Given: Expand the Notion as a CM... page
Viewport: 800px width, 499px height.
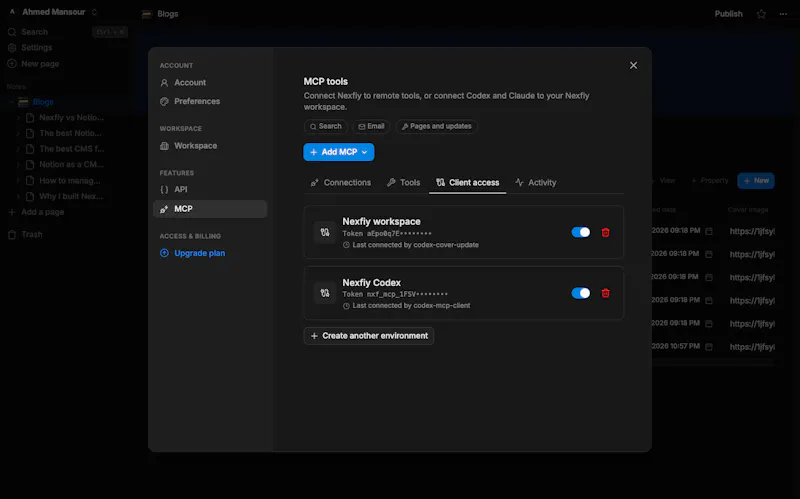Looking at the screenshot, I should tap(18, 165).
